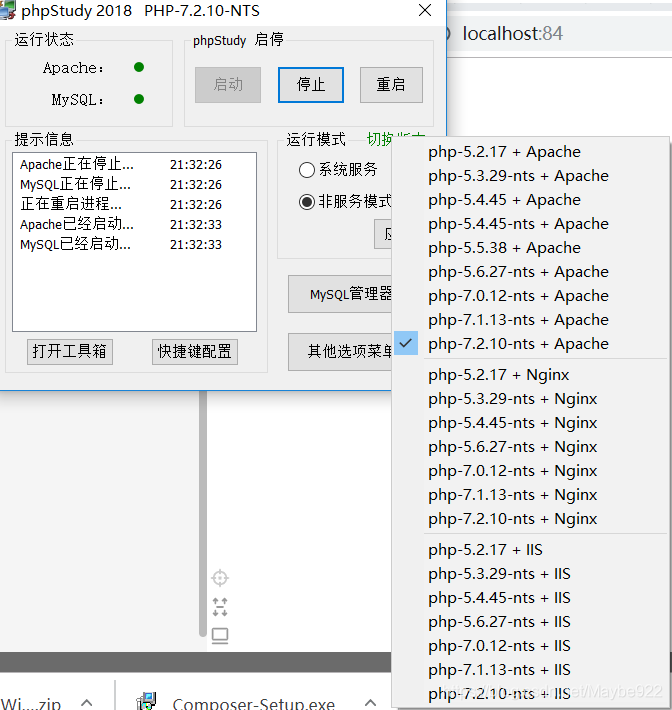Screen dimensions: 672x710
Task: Click the 切换版本 green link
Action: coord(379,139)
